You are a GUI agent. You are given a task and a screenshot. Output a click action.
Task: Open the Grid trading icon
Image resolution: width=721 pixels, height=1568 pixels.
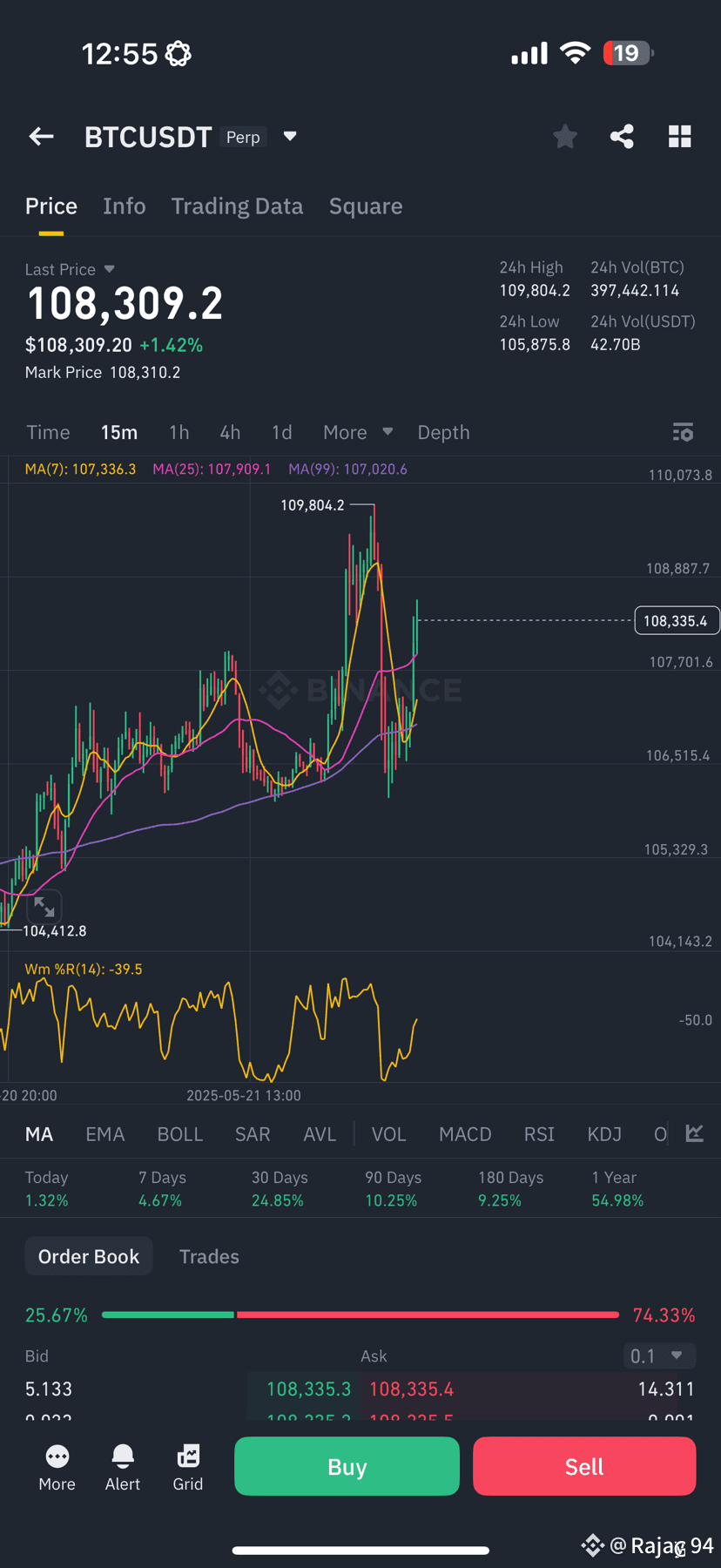[188, 1467]
